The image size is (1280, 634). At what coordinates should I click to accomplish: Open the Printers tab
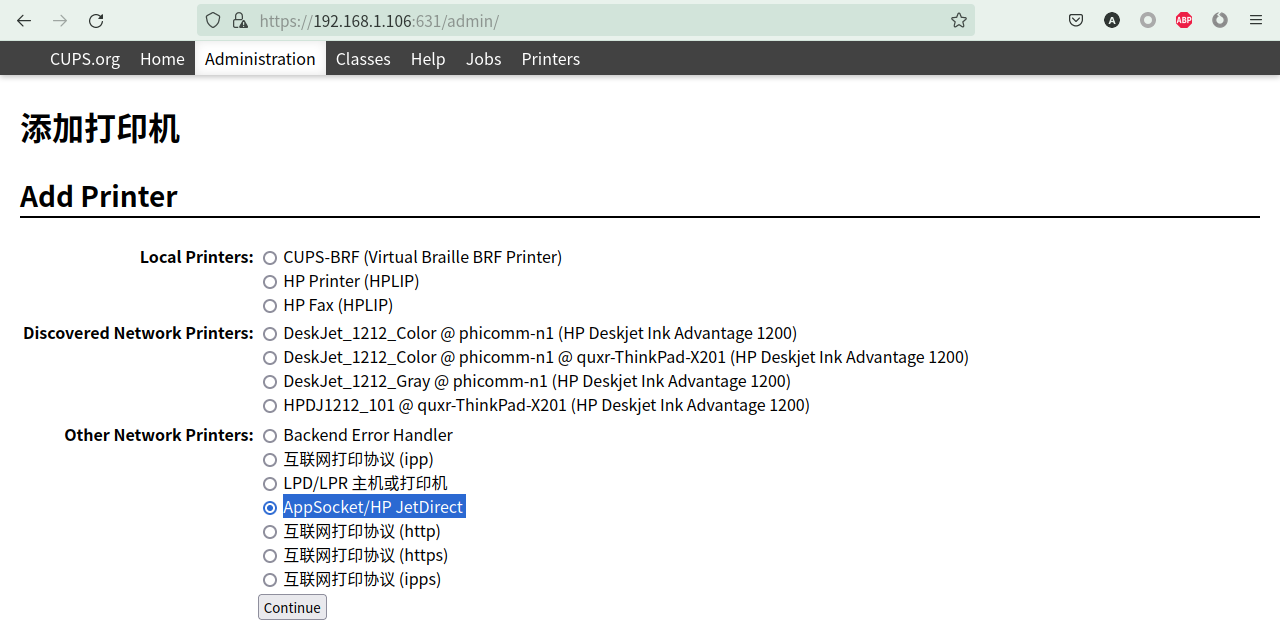tap(550, 59)
